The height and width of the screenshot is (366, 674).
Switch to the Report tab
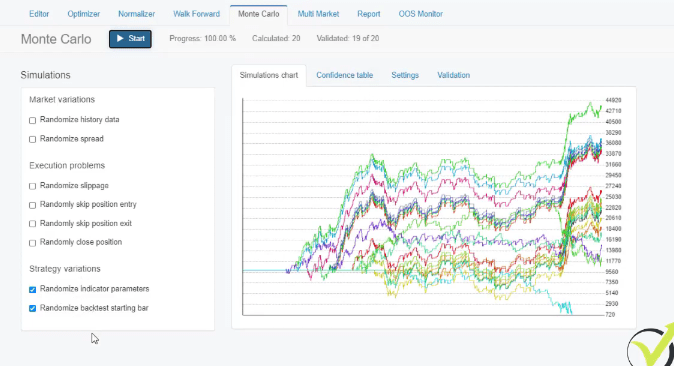click(x=369, y=14)
